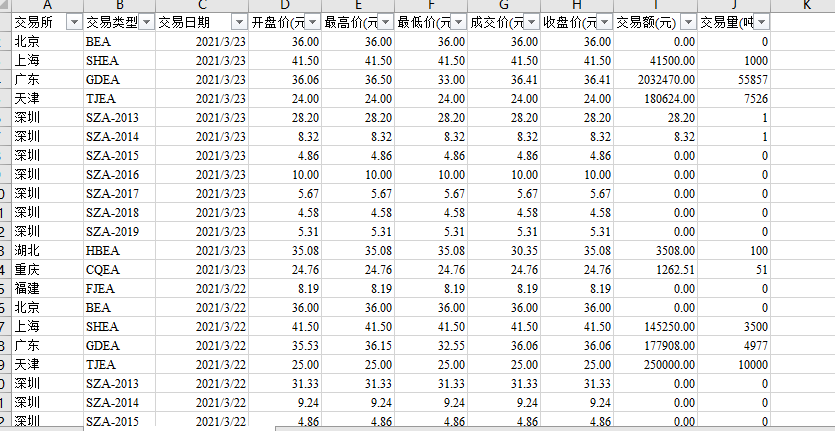Select cell SZA-2017
The image size is (835, 431).
pos(119,193)
